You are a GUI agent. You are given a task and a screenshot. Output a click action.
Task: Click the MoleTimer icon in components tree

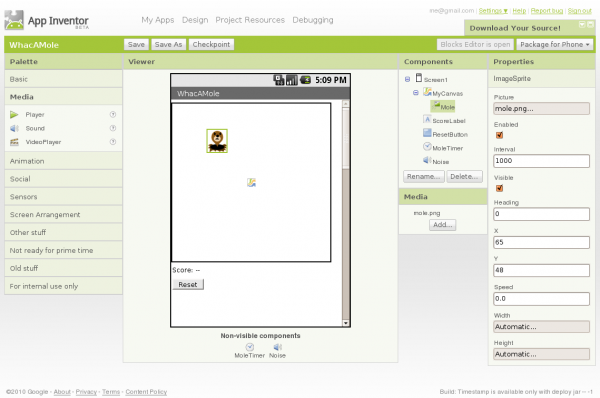427,147
